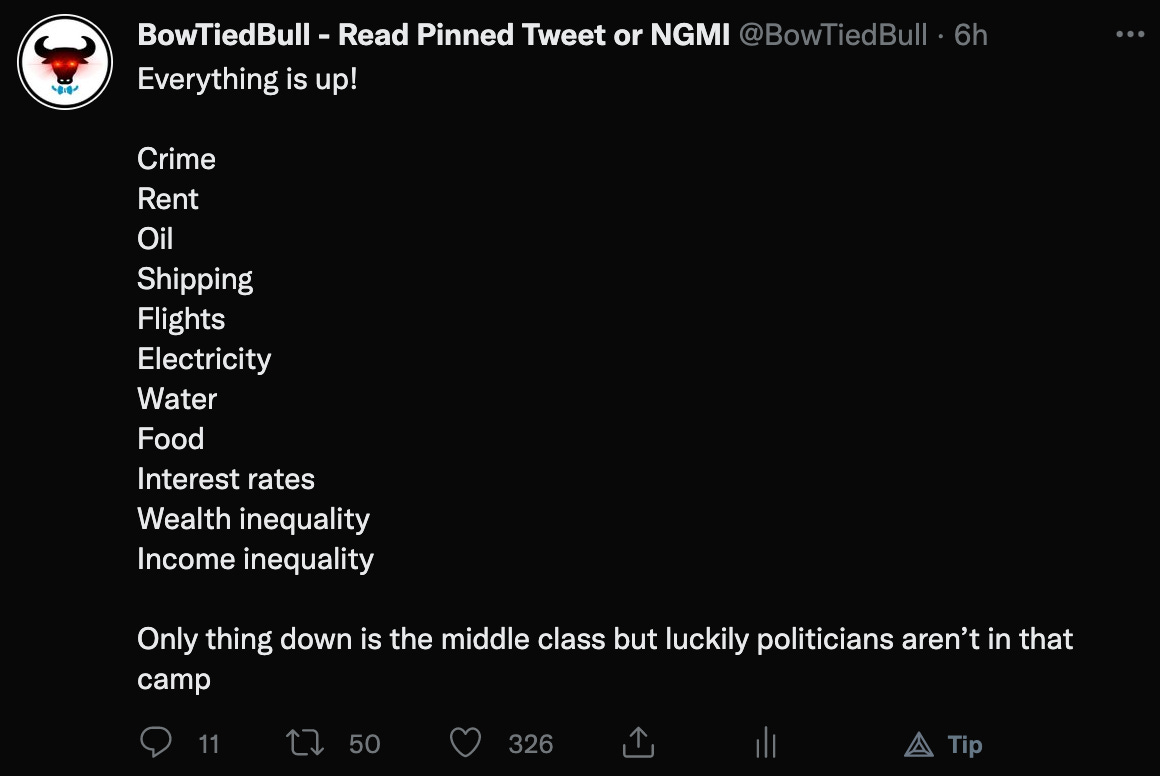Image resolution: width=1160 pixels, height=776 pixels.
Task: Open the 6h timestamp permalink
Action: (971, 35)
